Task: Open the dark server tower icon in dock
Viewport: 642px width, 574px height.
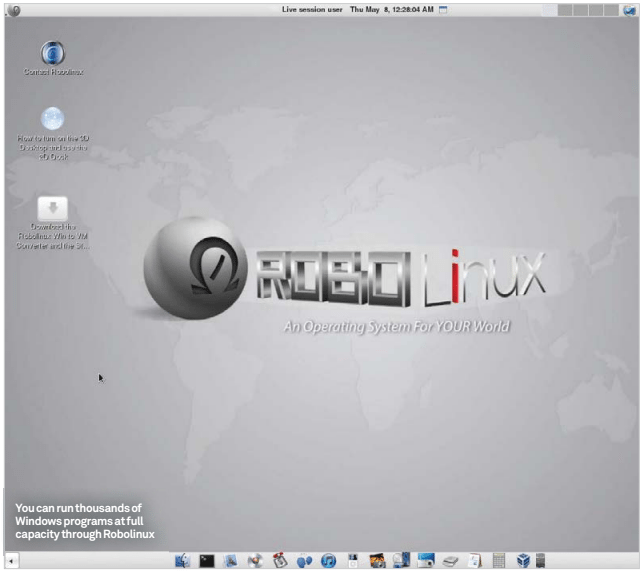Action: click(540, 560)
